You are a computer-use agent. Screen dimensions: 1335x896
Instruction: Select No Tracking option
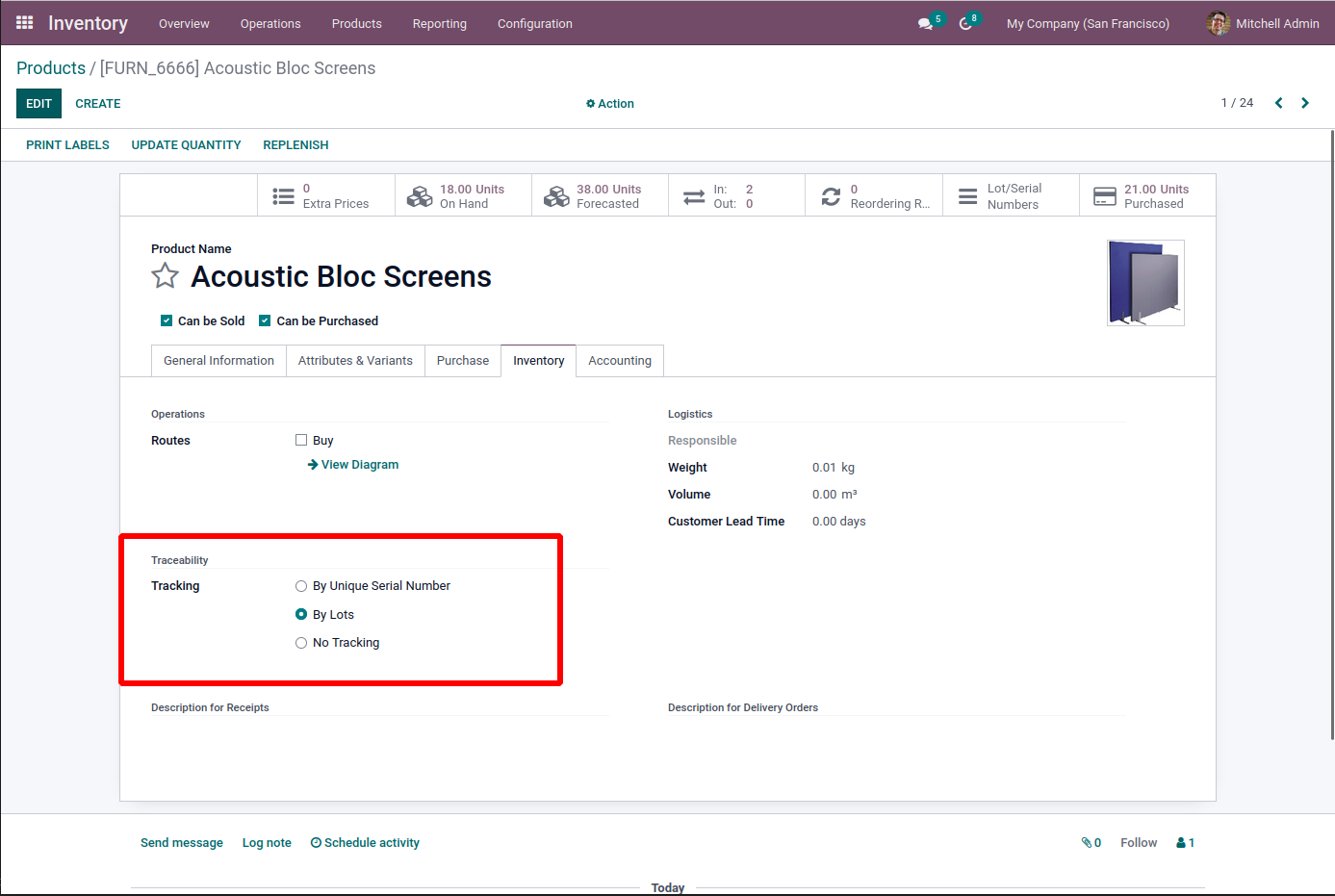point(301,643)
